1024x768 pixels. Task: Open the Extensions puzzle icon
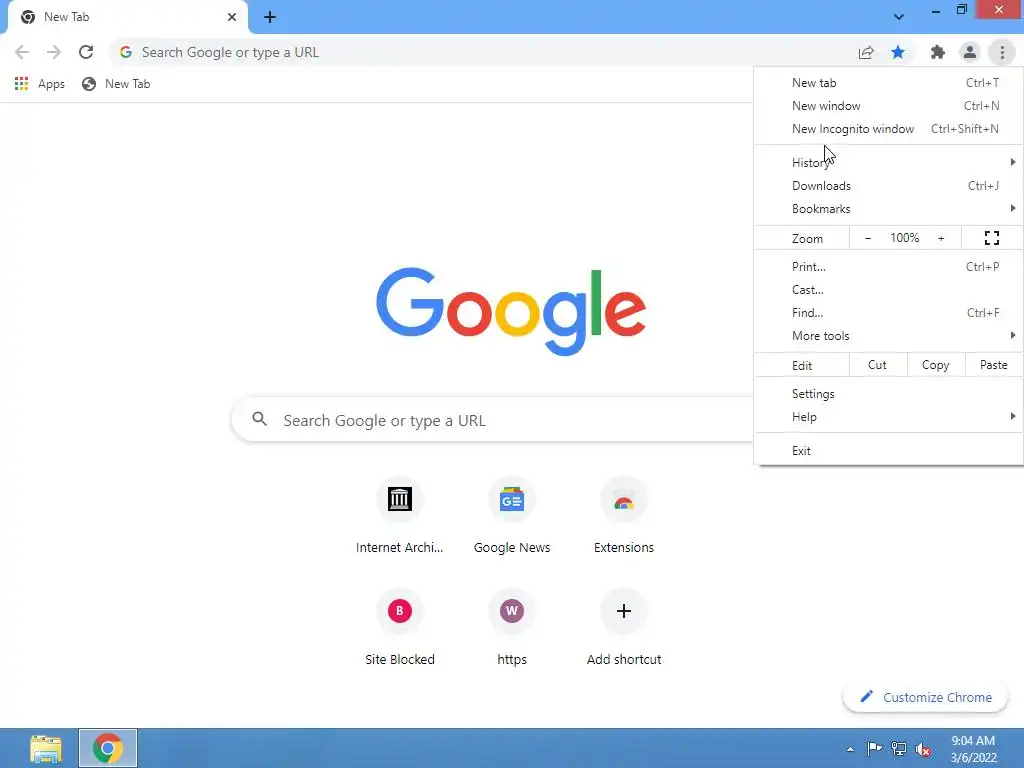pos(938,52)
